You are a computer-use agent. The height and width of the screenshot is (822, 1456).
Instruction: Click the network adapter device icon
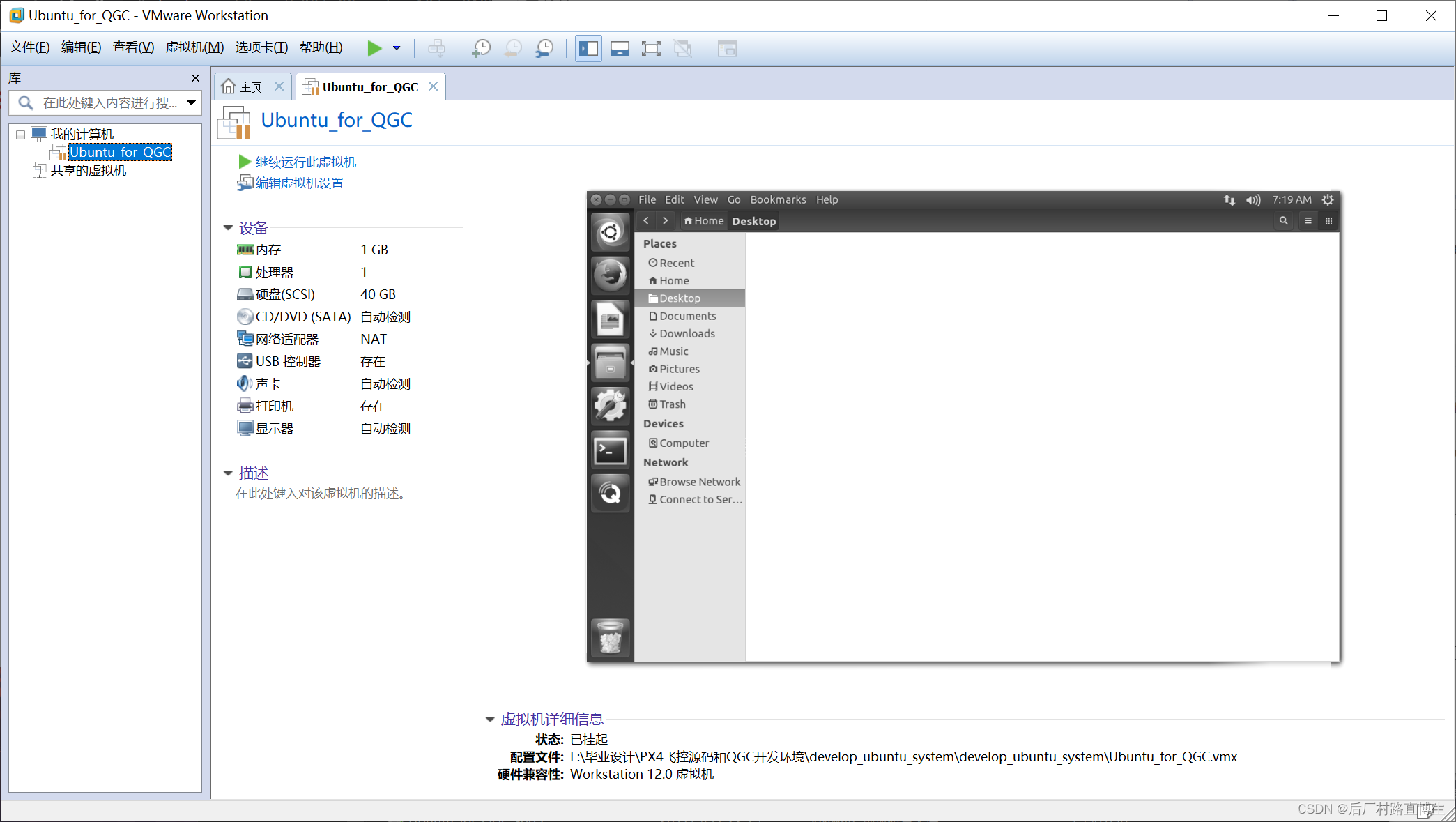[245, 339]
